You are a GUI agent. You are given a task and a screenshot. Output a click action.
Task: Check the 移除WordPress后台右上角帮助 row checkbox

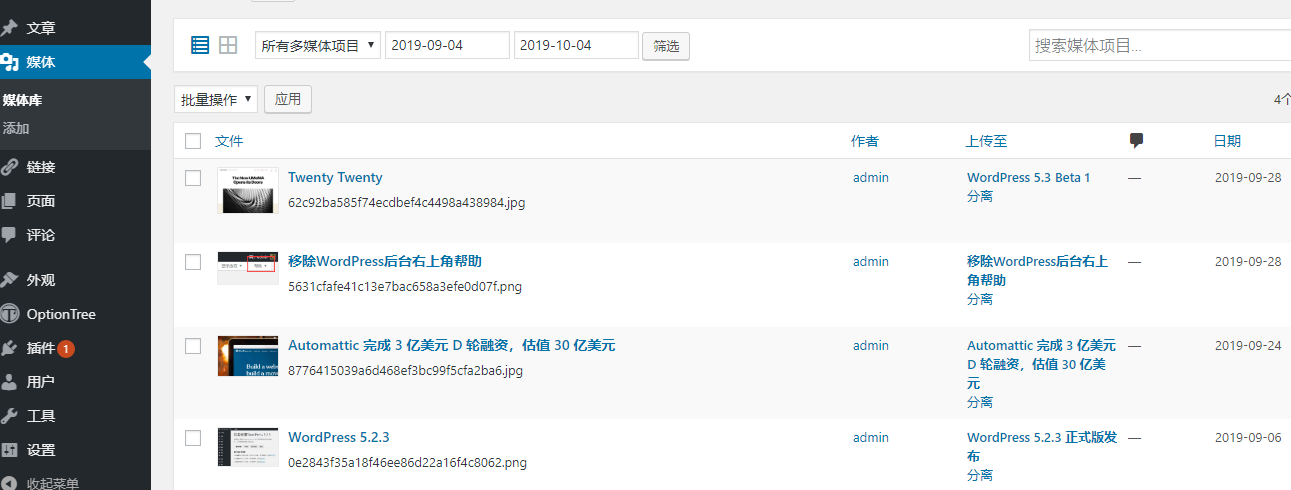coord(193,262)
